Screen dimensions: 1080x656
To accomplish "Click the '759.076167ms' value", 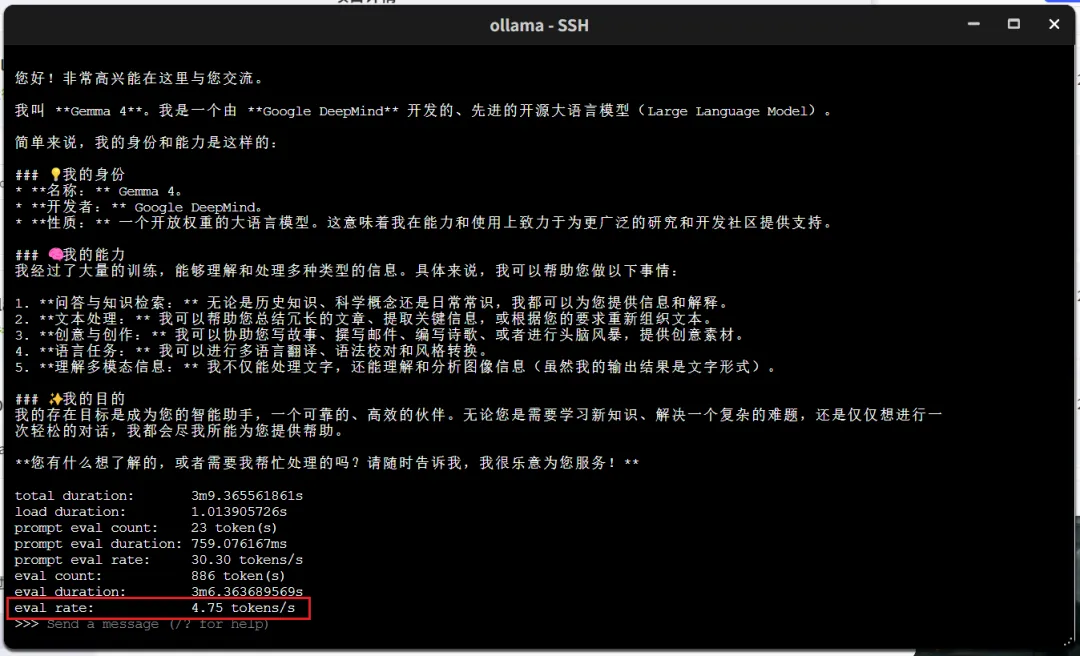I will (x=239, y=544).
